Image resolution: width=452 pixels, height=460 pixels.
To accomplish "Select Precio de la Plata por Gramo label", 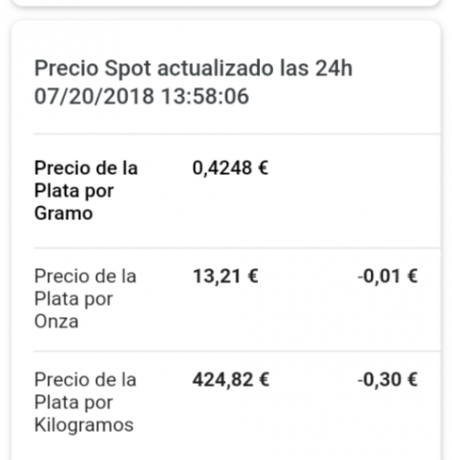I will (x=86, y=191).
